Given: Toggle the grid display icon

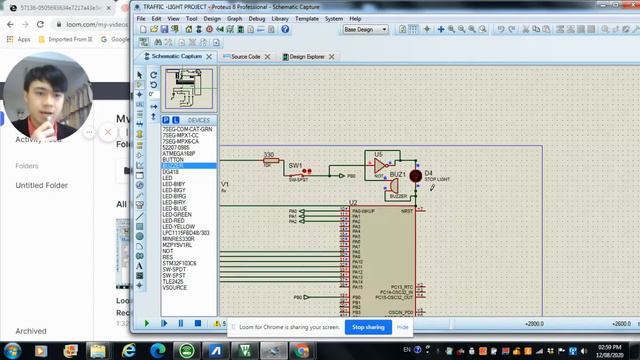Looking at the screenshot, I should [x=413, y=29].
